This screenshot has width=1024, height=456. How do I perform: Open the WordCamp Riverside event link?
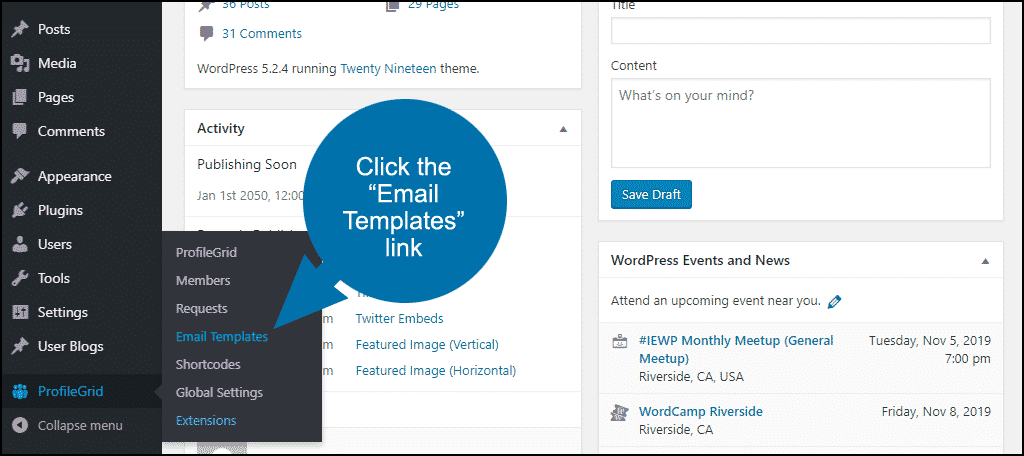pos(701,412)
